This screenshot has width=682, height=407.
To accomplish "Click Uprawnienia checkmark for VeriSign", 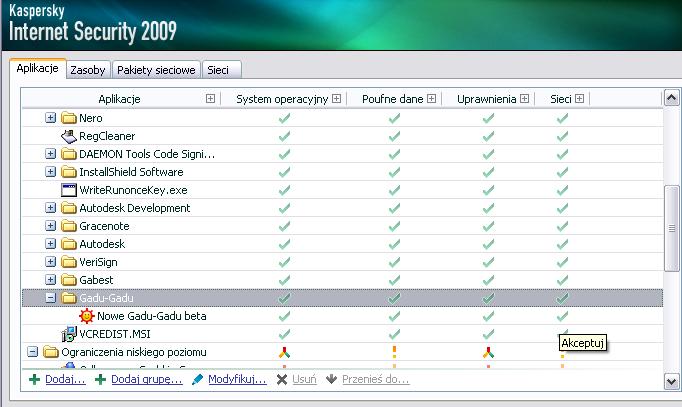I will pos(488,262).
